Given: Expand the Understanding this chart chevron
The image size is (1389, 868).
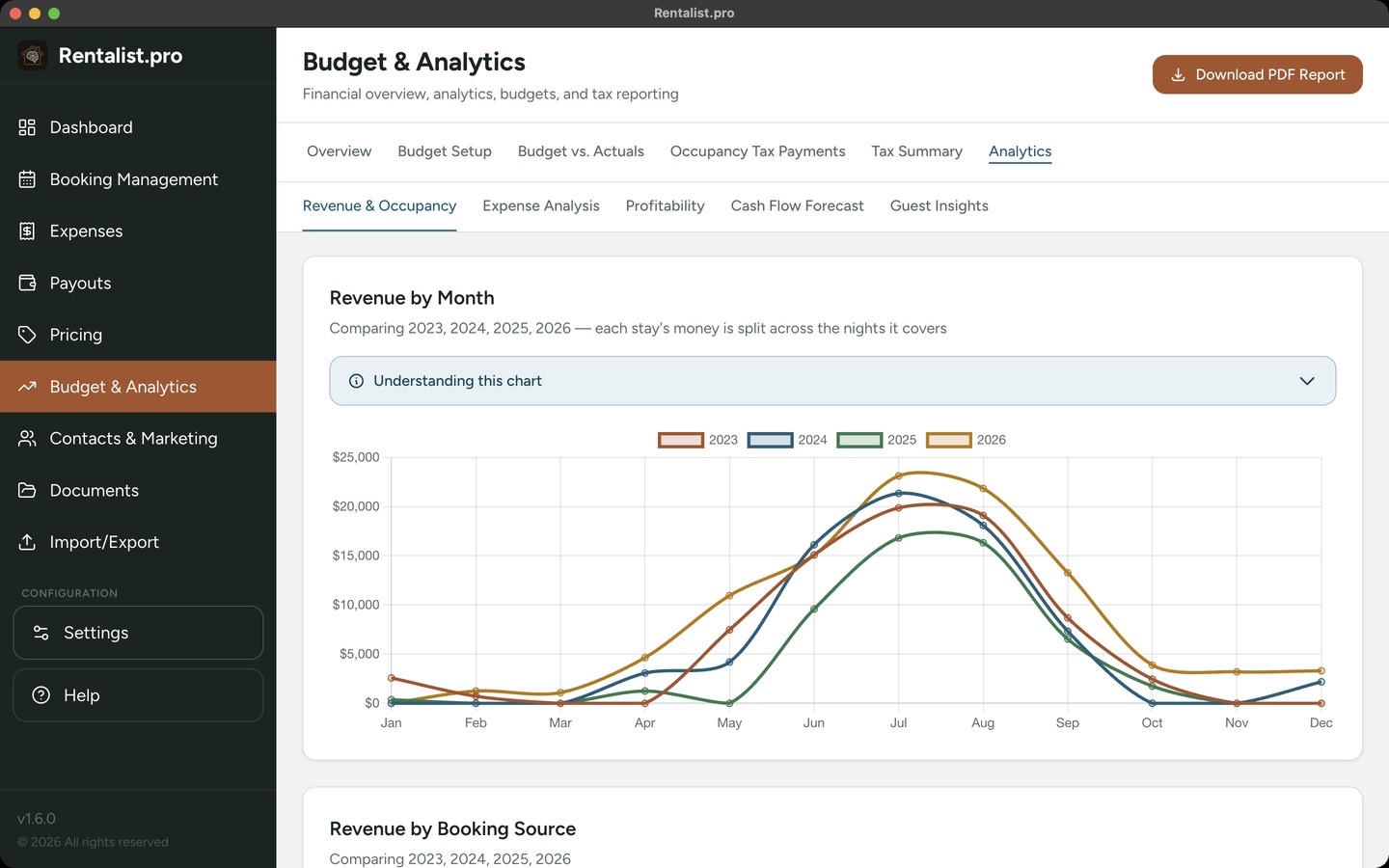Looking at the screenshot, I should tap(1307, 381).
